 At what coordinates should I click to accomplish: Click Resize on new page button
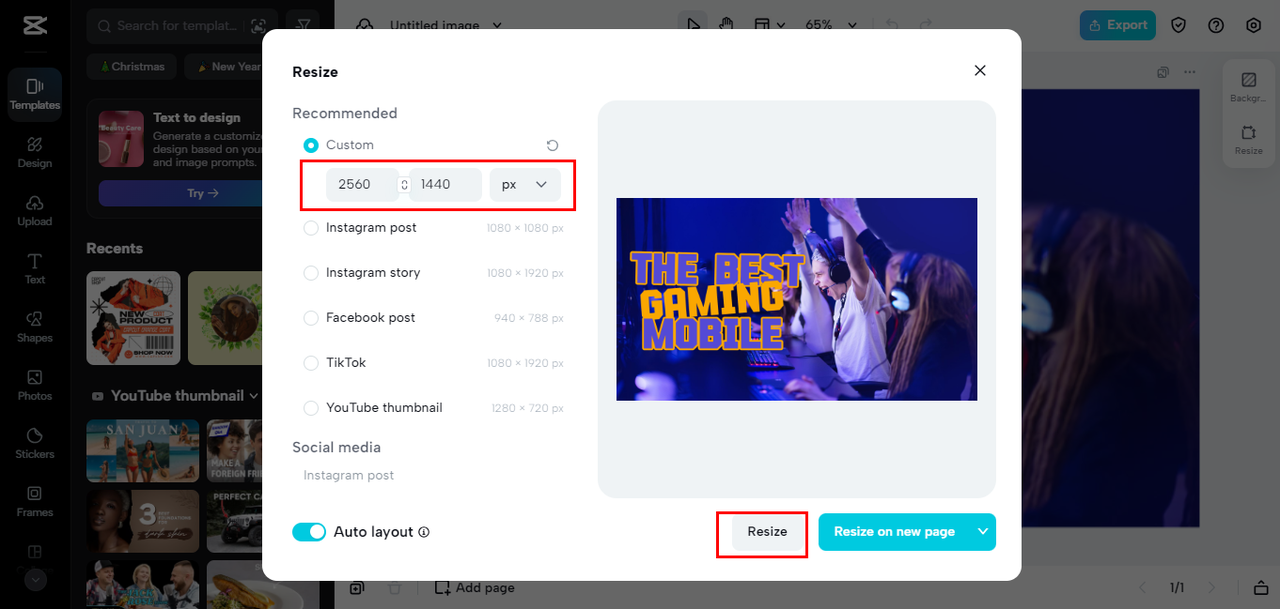coord(894,531)
